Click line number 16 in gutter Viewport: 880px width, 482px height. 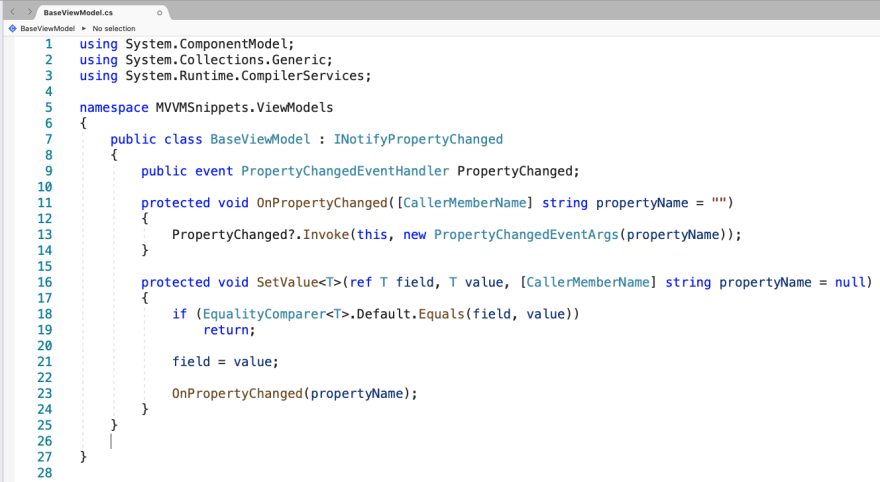(x=44, y=282)
